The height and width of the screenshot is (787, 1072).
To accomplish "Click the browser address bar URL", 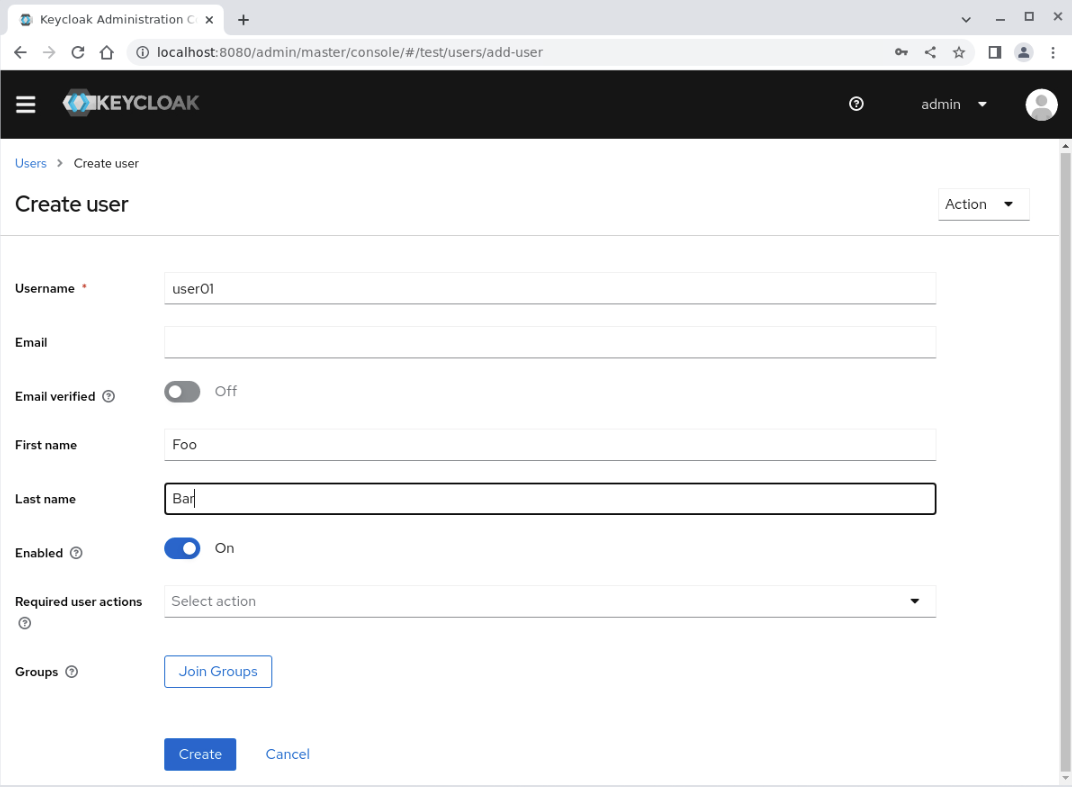I will (x=349, y=53).
